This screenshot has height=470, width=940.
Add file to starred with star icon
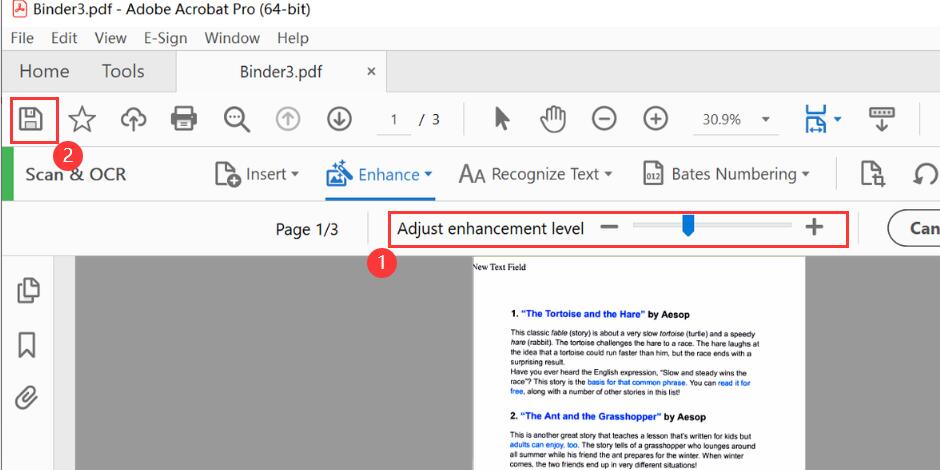click(82, 119)
